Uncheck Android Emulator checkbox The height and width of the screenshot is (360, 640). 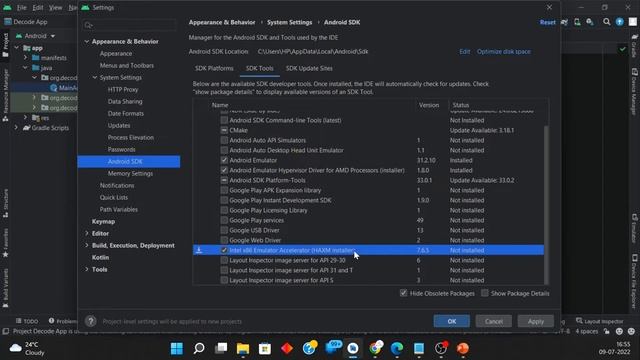point(224,160)
